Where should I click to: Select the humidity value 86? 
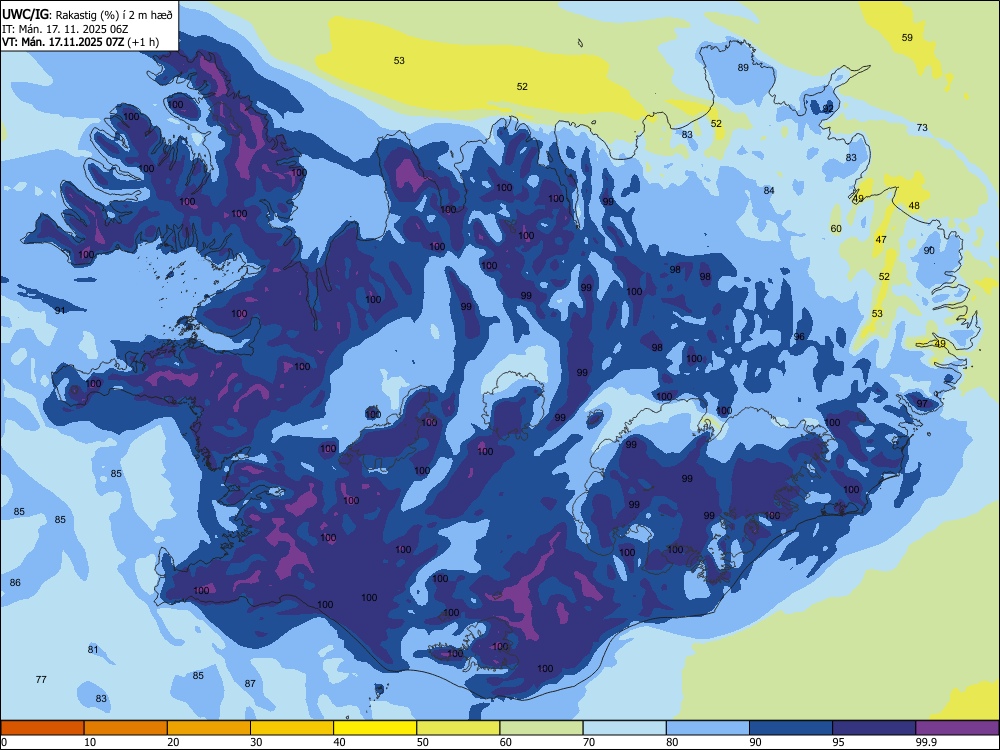pos(15,582)
